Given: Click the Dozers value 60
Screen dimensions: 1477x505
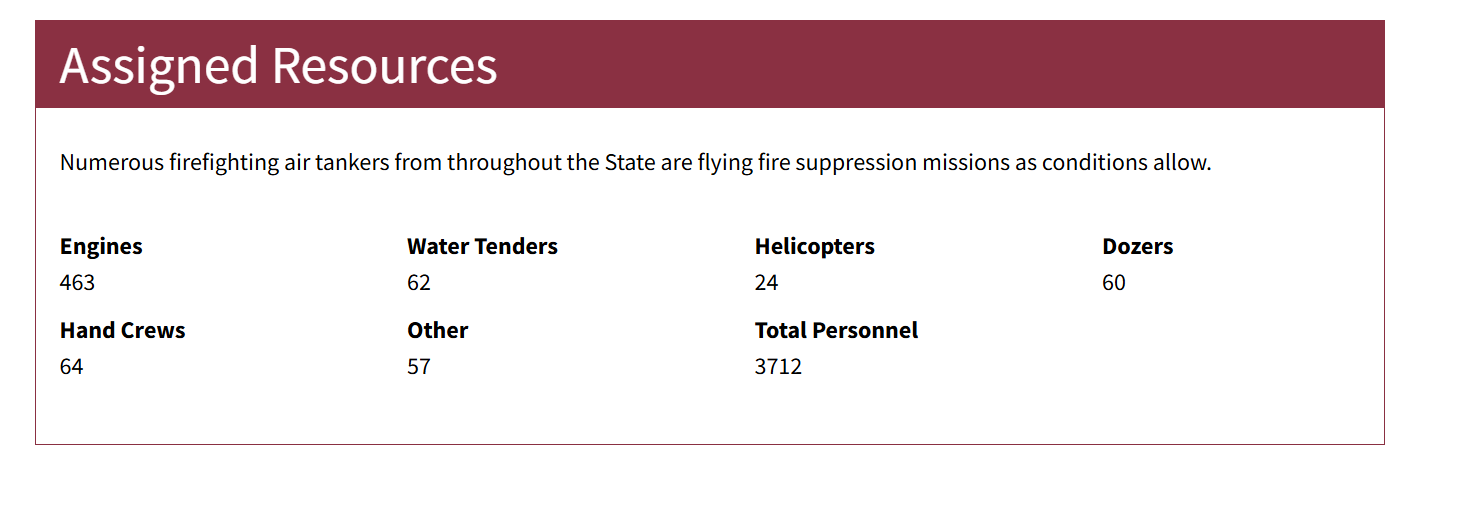Looking at the screenshot, I should tap(1114, 283).
